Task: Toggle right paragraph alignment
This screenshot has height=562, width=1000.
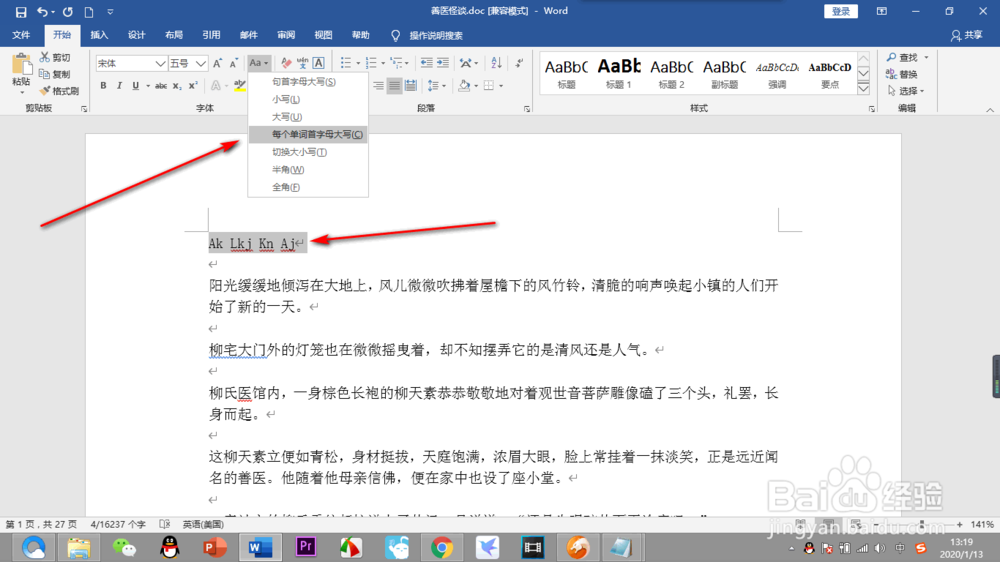Action: point(379,85)
